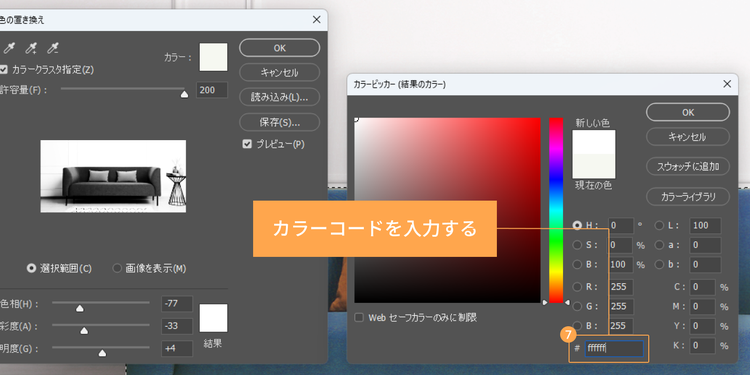Click the hex color code field
The image size is (750, 375).
point(614,348)
